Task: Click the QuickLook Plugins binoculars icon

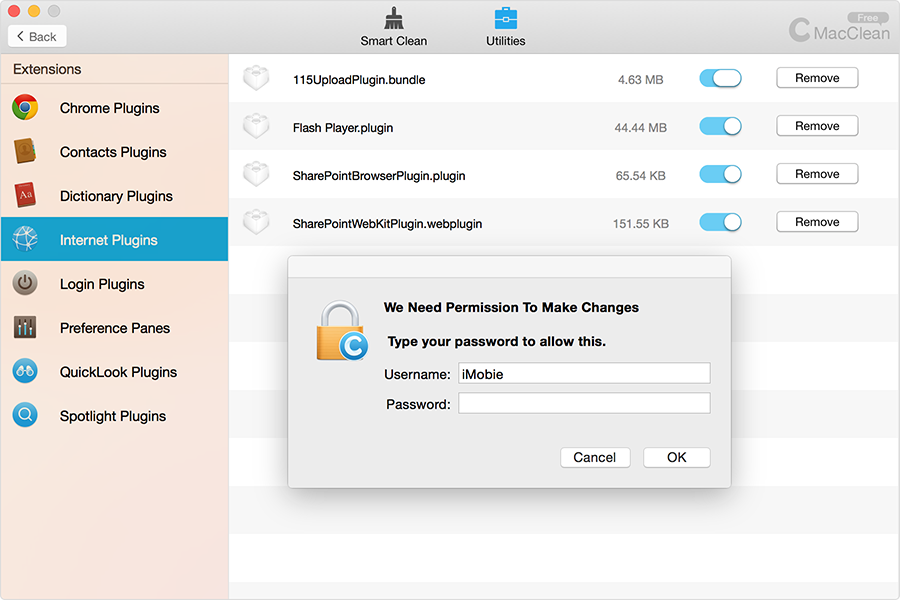Action: (x=26, y=372)
